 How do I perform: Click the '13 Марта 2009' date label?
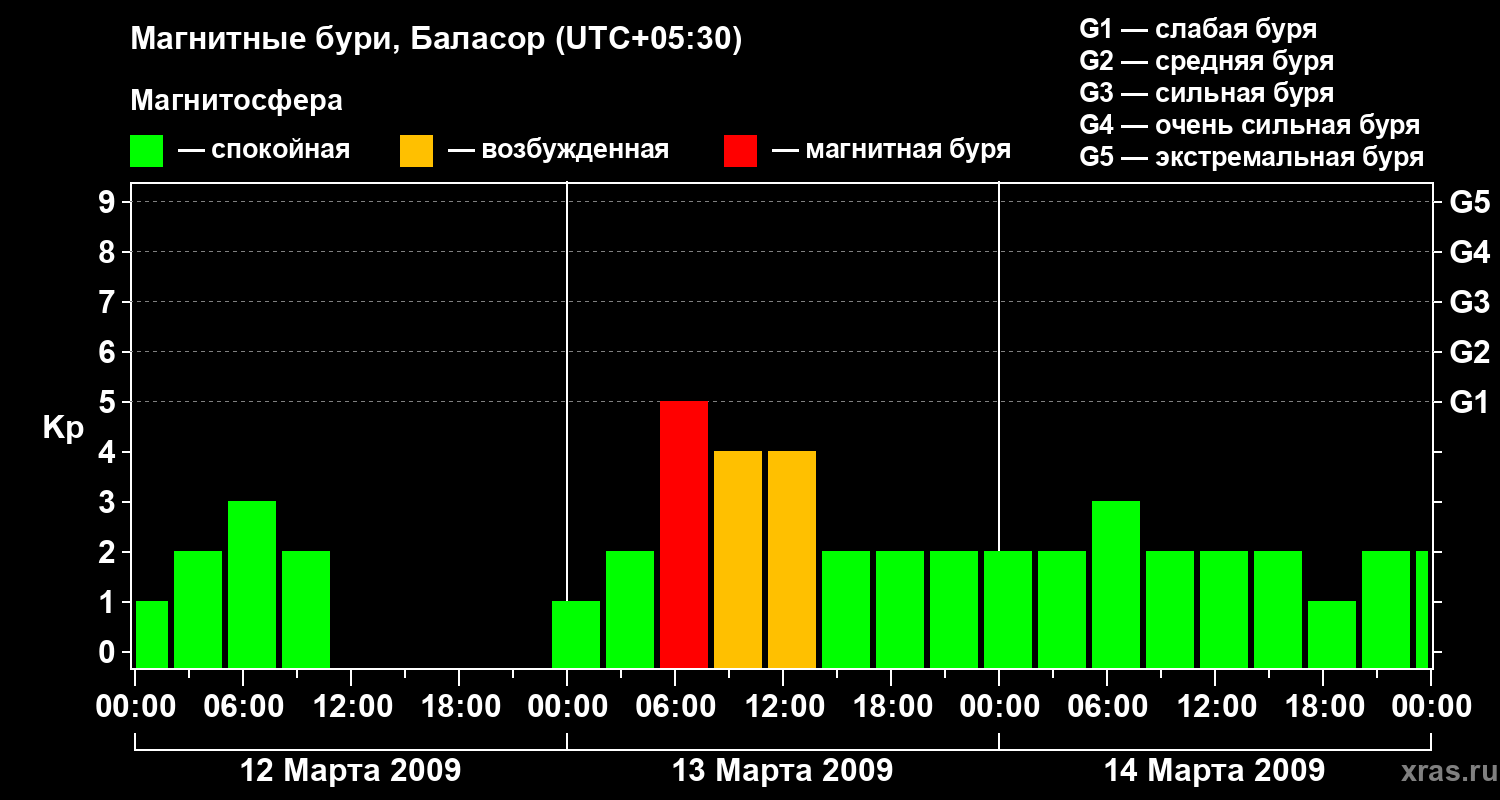click(x=783, y=771)
